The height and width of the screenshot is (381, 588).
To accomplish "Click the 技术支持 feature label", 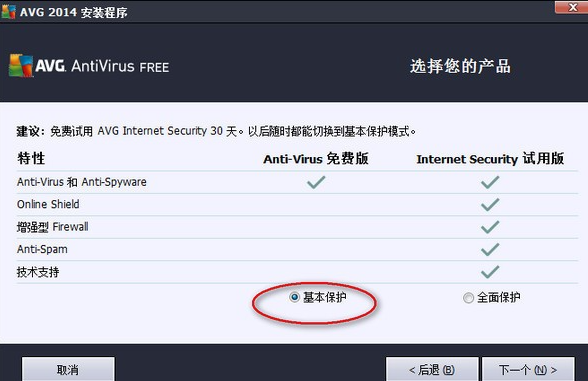I will click(38, 272).
